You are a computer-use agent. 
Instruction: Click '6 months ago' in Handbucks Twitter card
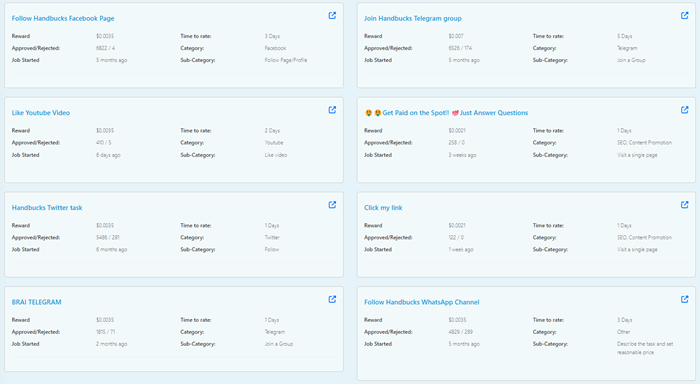tap(111, 250)
